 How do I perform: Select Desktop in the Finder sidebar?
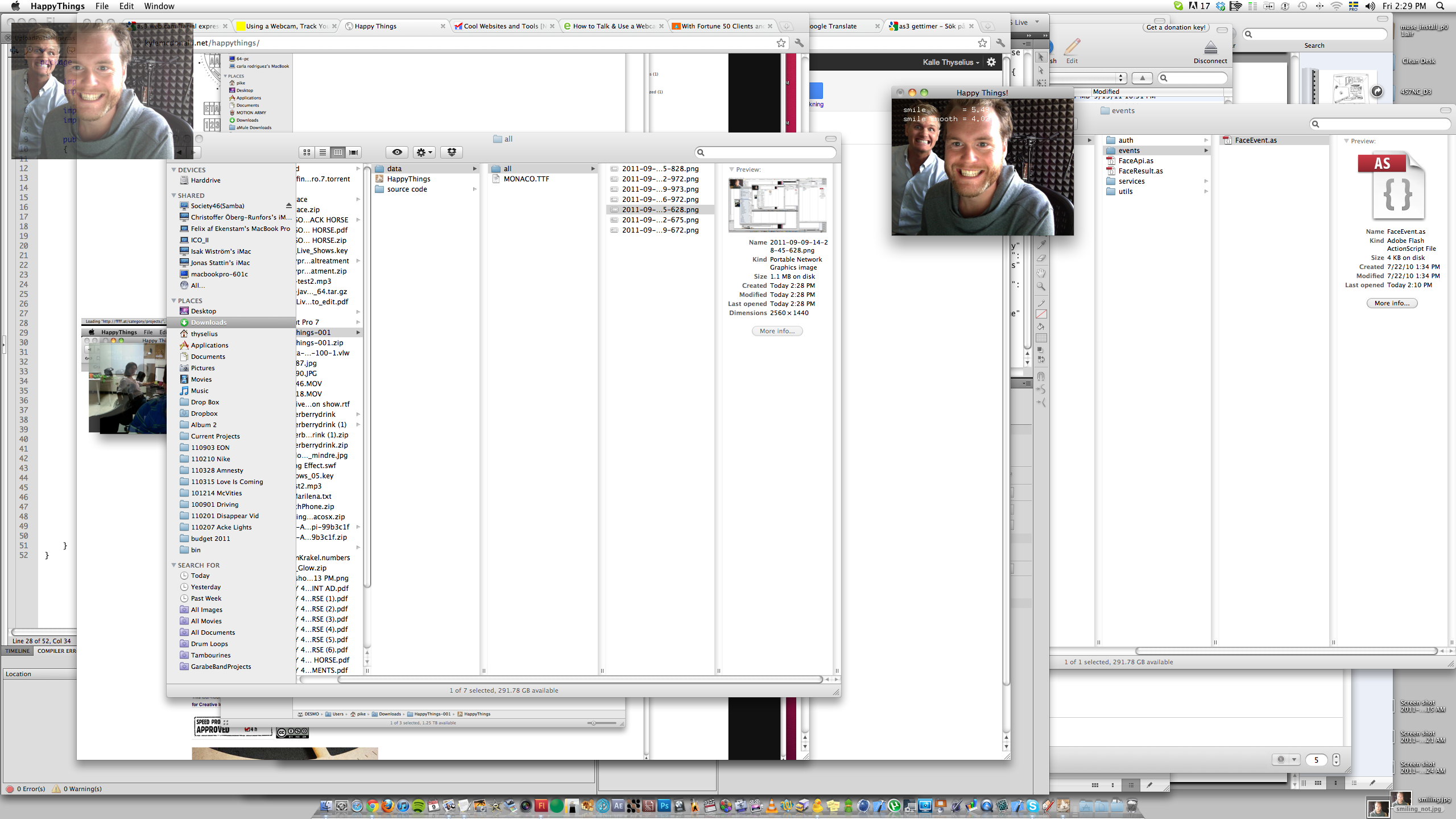[x=231, y=311]
